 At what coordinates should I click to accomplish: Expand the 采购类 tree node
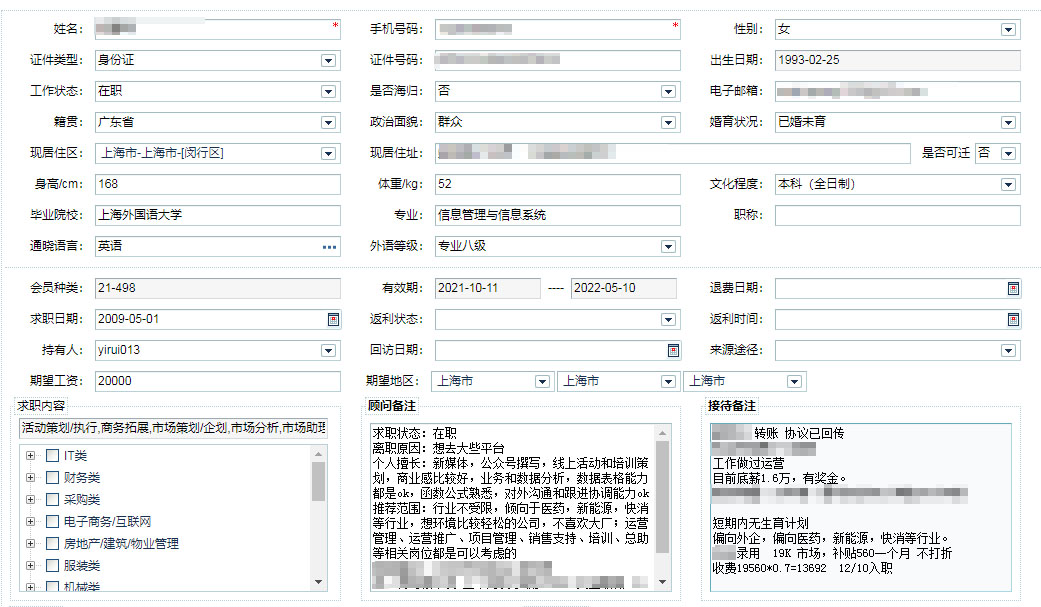[x=30, y=499]
